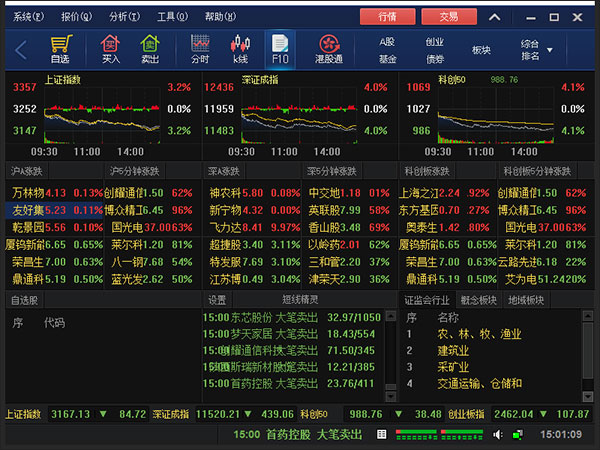Click the back arrow in toolbar
The width and height of the screenshot is (600, 450).
click(20, 49)
